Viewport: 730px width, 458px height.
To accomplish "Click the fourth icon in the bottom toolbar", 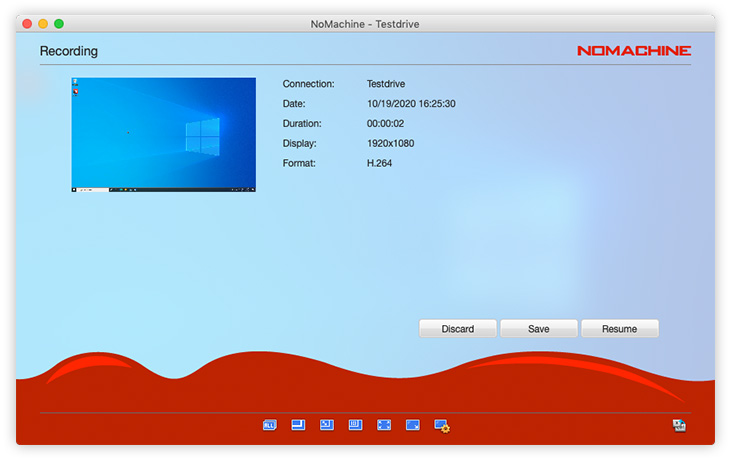I will click(355, 425).
